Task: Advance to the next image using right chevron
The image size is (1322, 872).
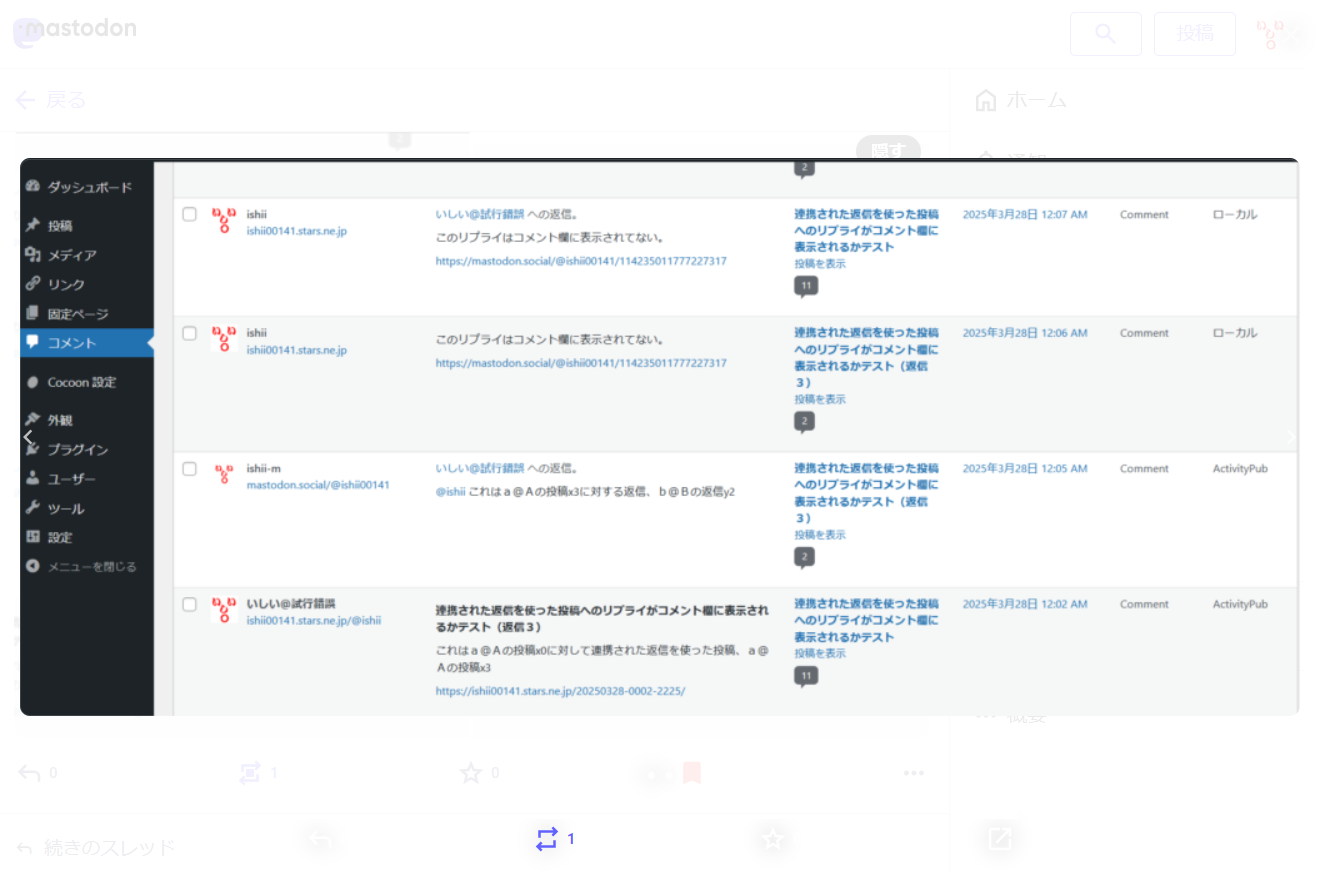Action: coord(1292,437)
